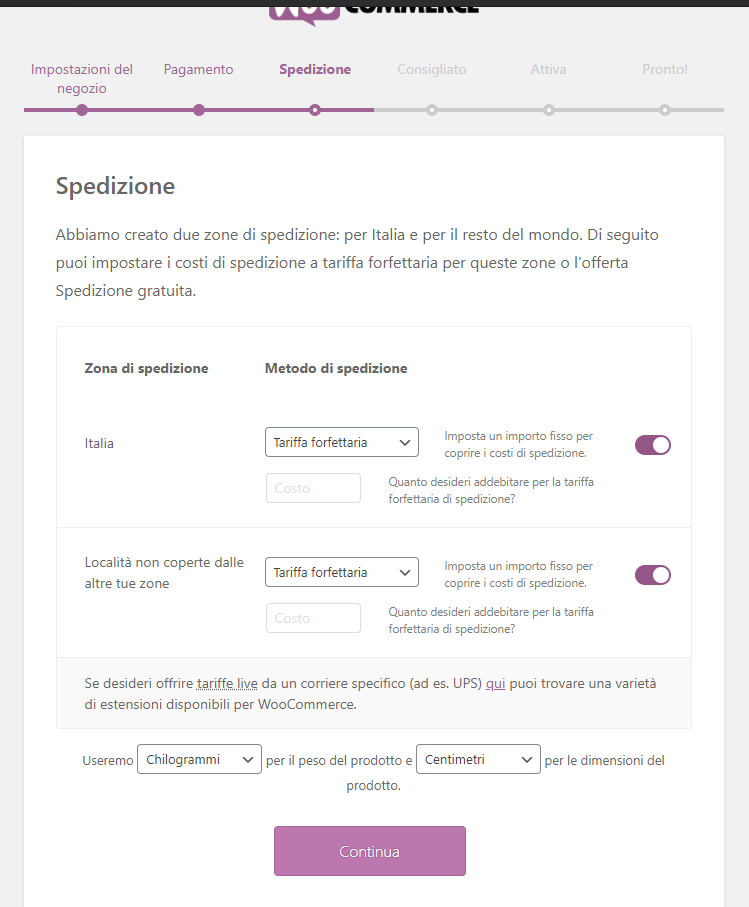The width and height of the screenshot is (749, 907).
Task: Click the Impostazioni del negozio step marker
Action: (x=81, y=110)
